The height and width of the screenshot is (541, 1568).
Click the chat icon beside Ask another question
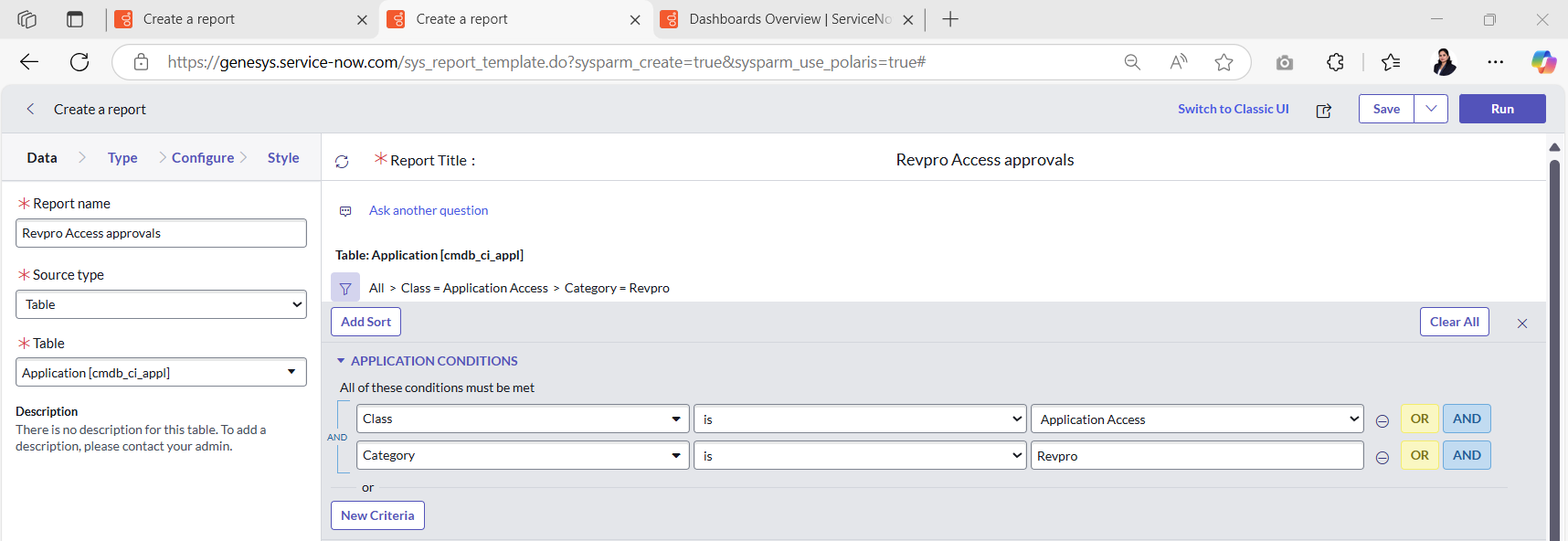tap(345, 211)
